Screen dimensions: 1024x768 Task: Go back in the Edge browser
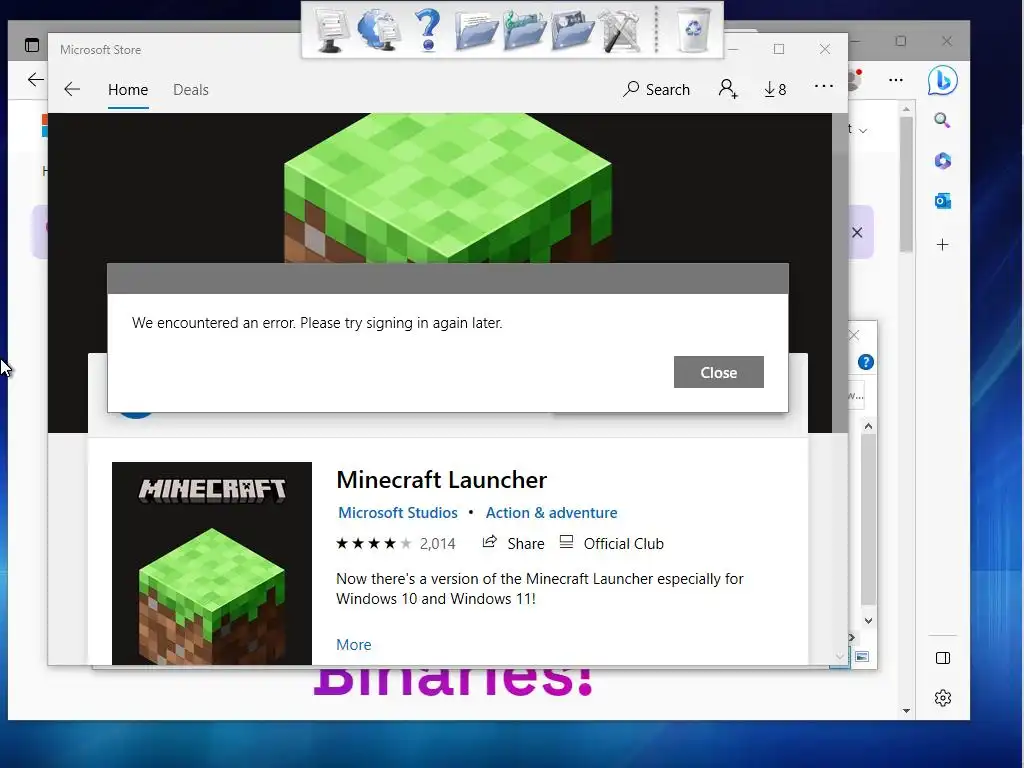coord(35,80)
